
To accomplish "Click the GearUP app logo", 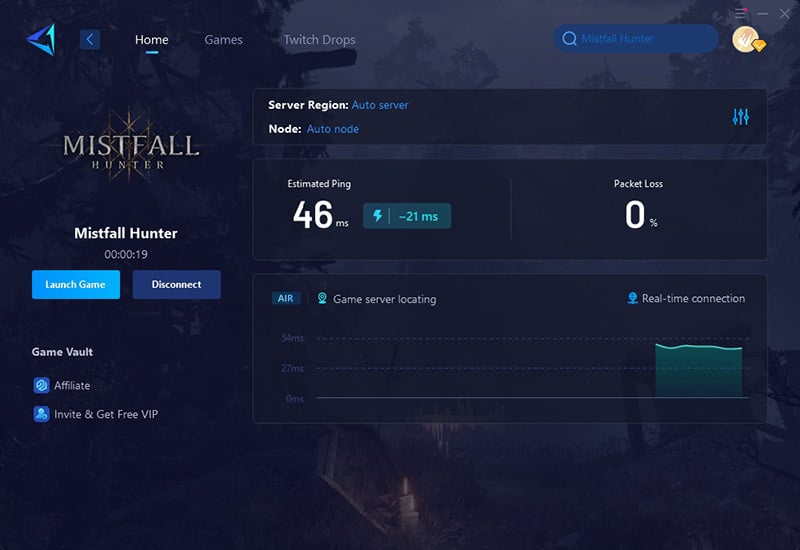I will [41, 39].
